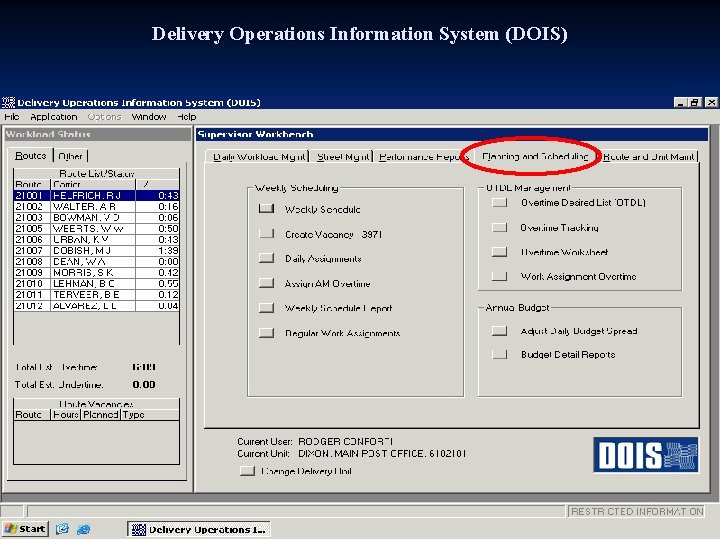Viewport: 720px width, 540px height.
Task: Select route 21008 DEAN row
Action: [96, 261]
